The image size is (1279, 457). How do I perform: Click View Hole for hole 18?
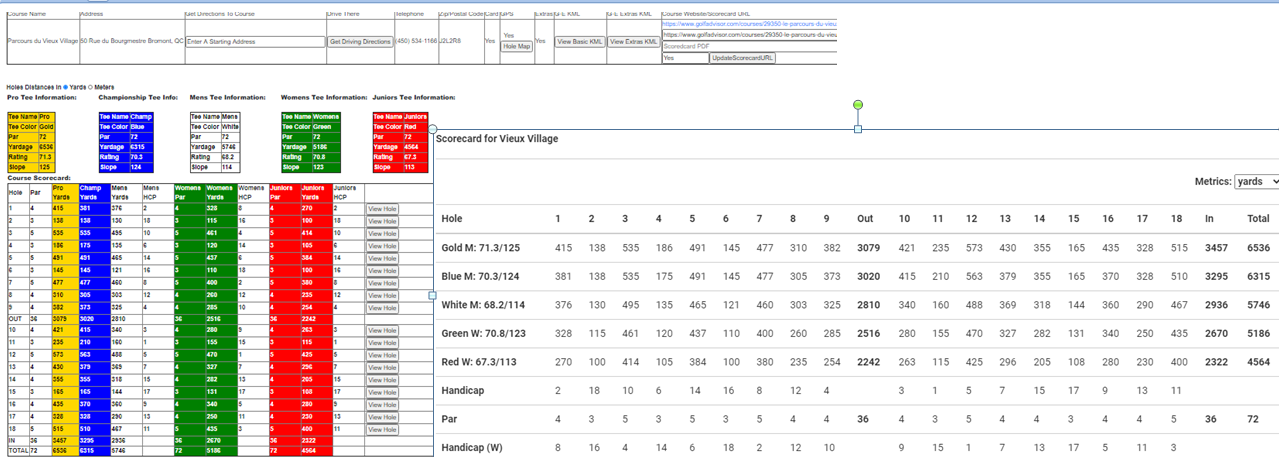click(x=382, y=429)
